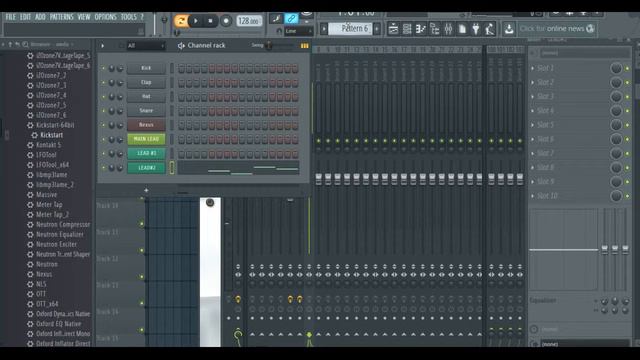Select the Snare channel button

146,111
